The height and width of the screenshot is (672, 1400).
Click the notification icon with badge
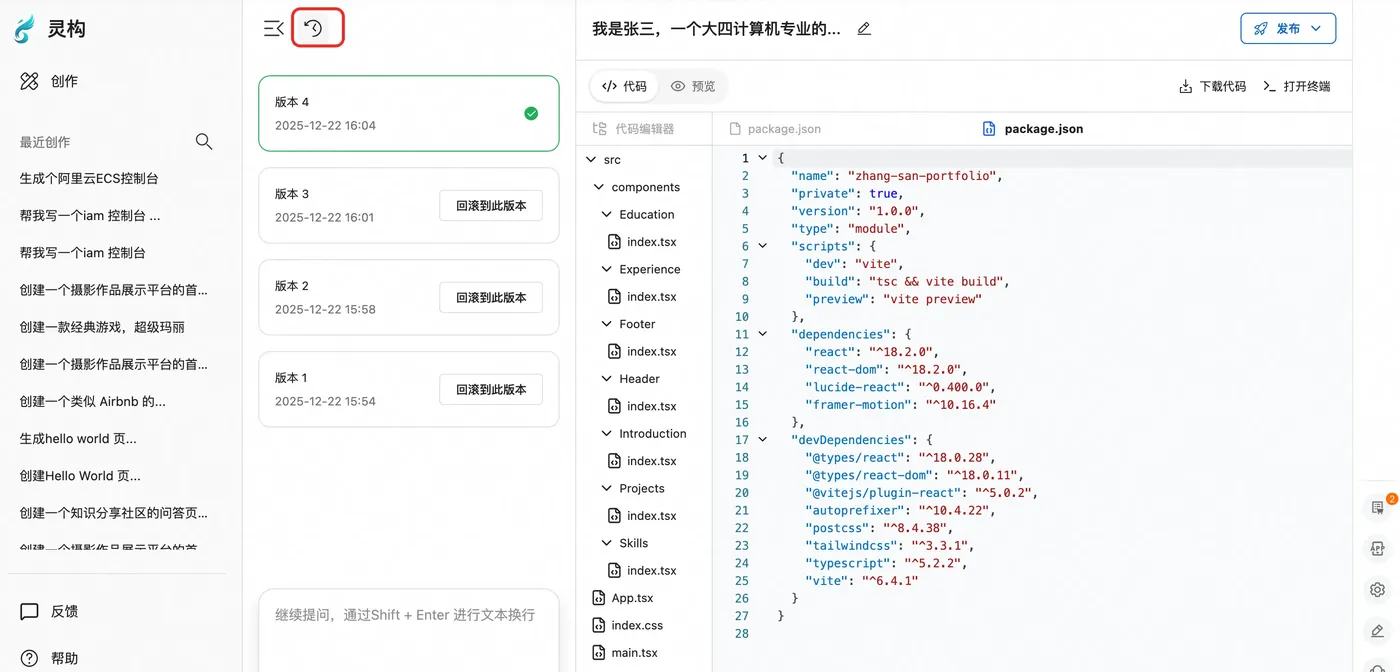(1378, 507)
